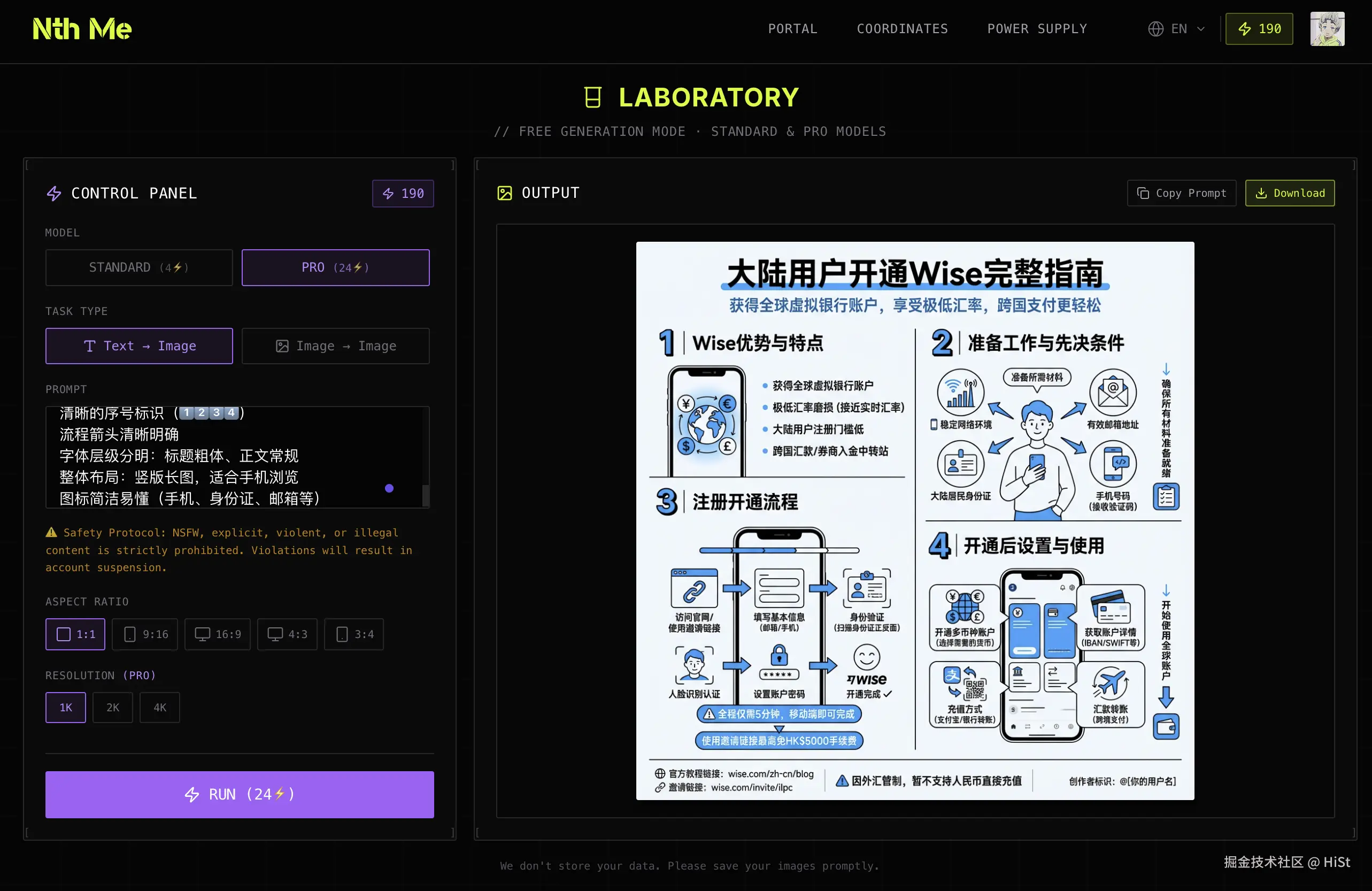Choose the 4:3 aspect ratio
This screenshot has height=891, width=1372.
287,634
